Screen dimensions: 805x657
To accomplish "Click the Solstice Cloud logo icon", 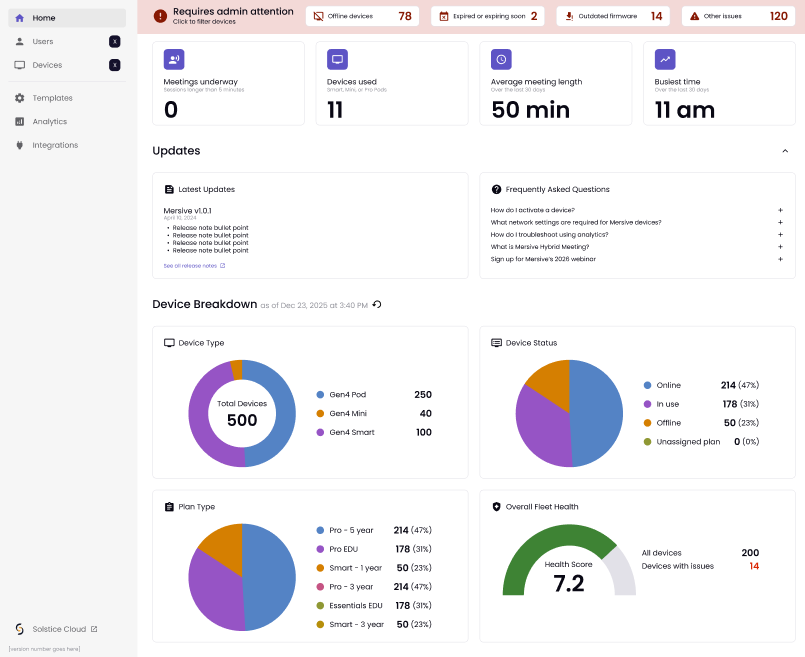I will (x=20, y=629).
